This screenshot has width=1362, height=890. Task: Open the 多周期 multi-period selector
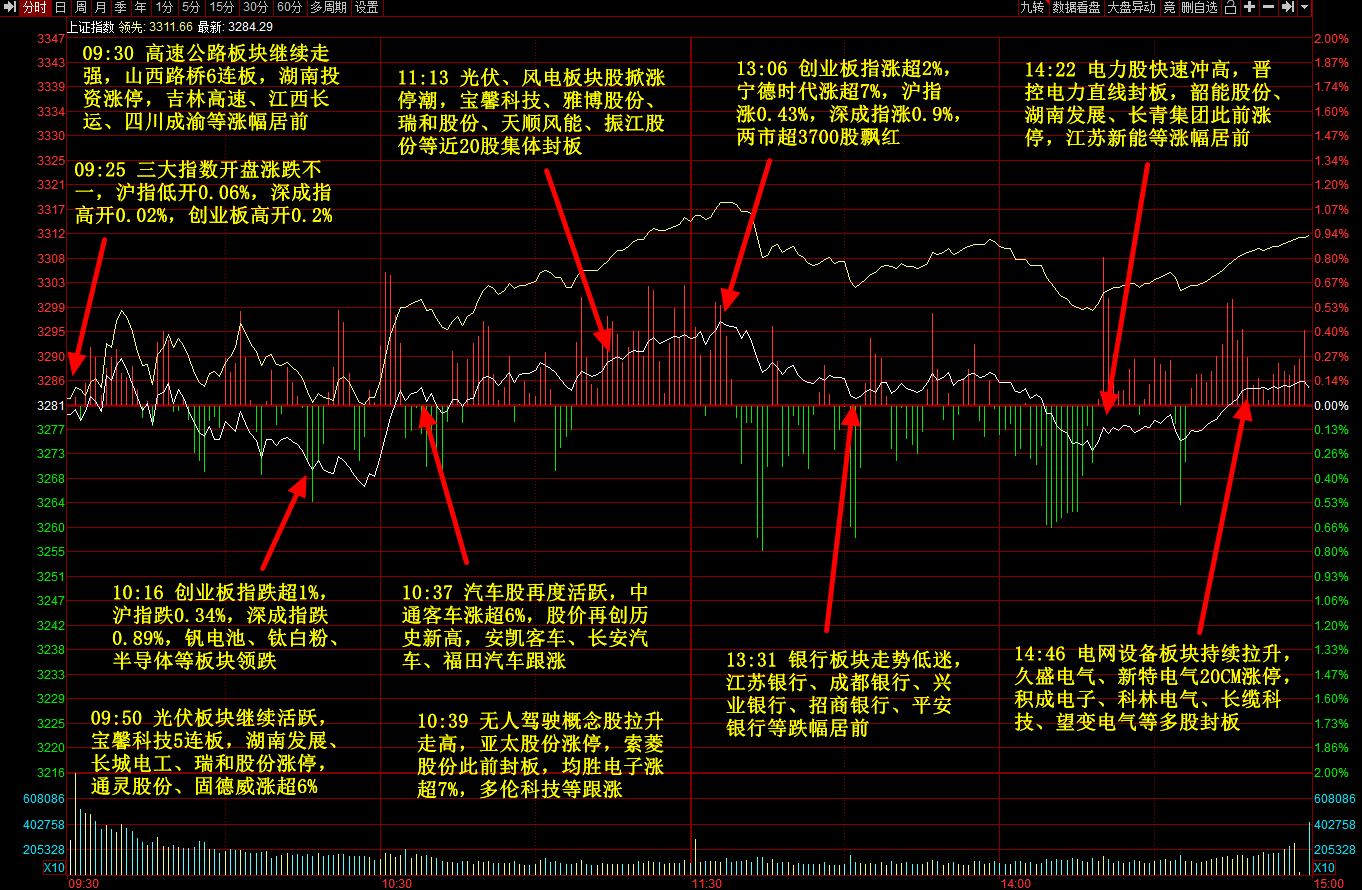point(328,7)
